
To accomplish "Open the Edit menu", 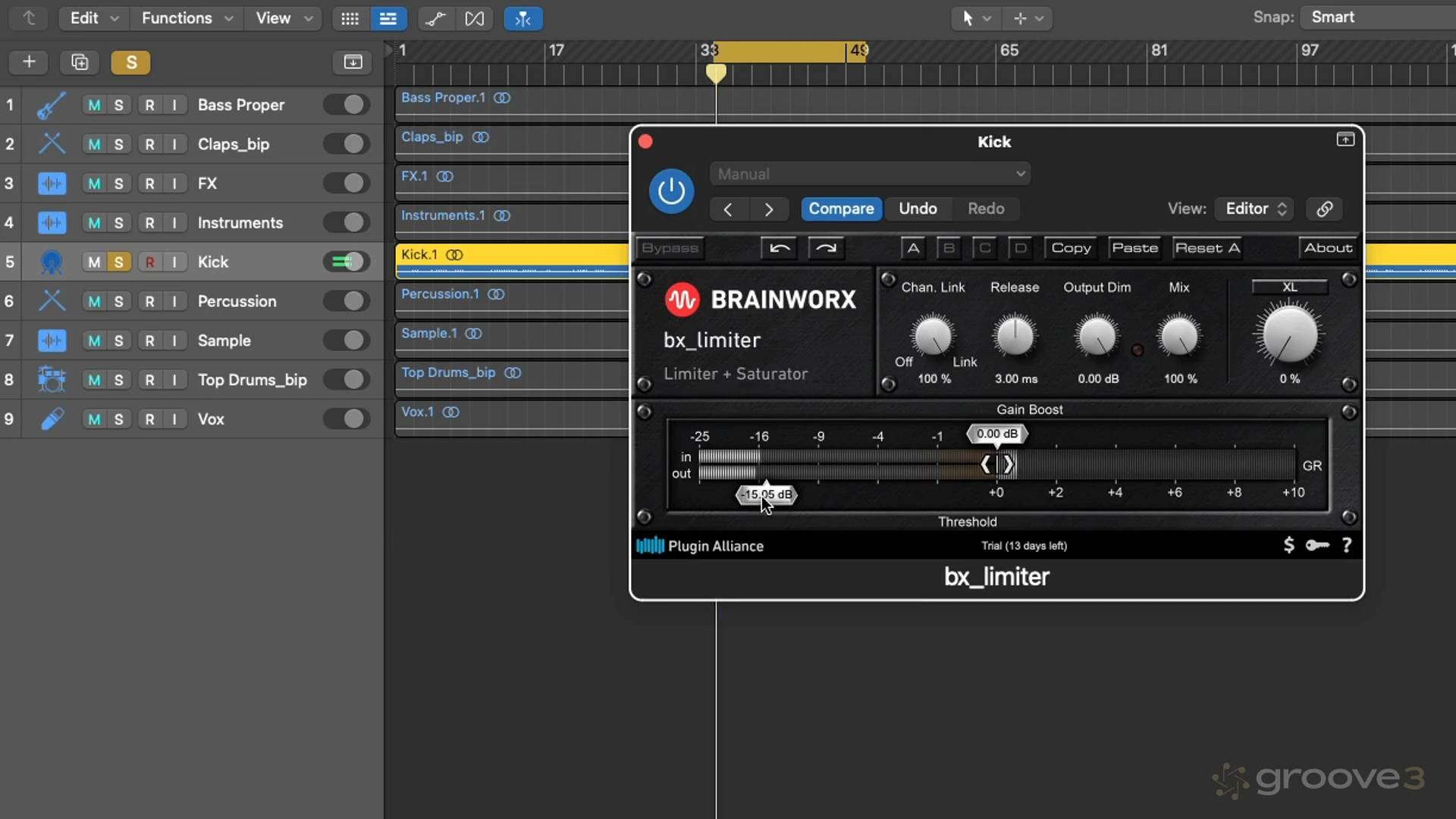I will pyautogui.click(x=94, y=18).
